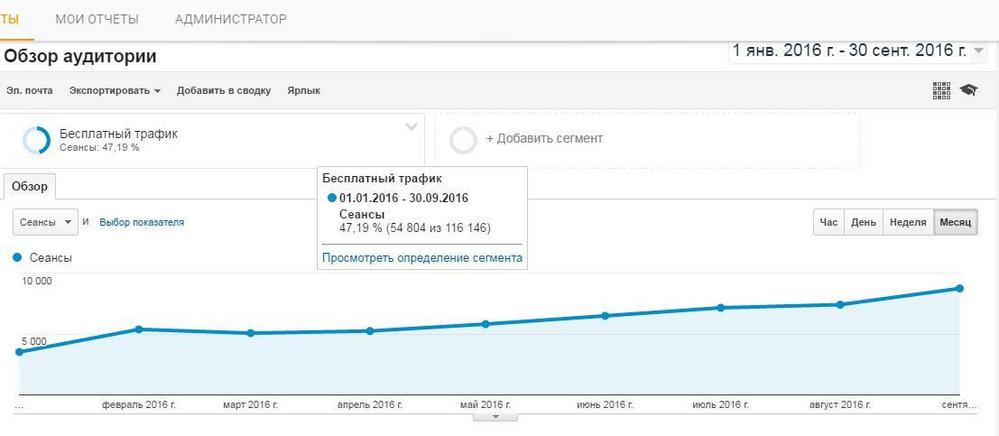Click the август 2016 г. axis label
999x436 pixels.
click(840, 405)
